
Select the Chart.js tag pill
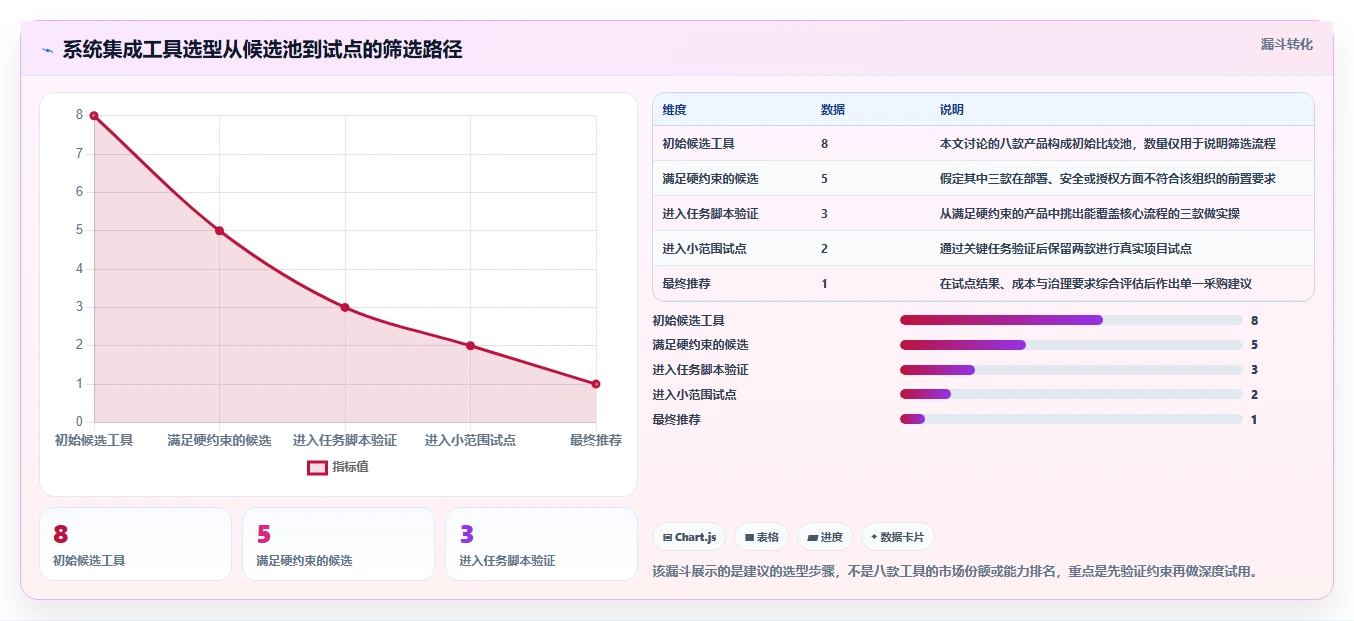coord(690,537)
